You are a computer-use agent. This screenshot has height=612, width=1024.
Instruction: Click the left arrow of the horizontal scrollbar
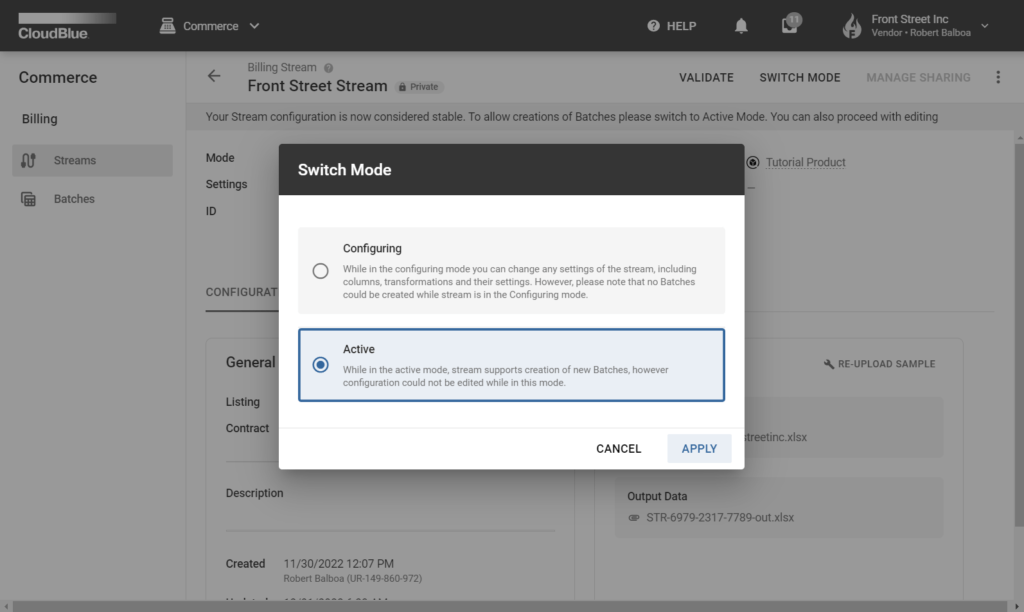pyautogui.click(x=7, y=607)
